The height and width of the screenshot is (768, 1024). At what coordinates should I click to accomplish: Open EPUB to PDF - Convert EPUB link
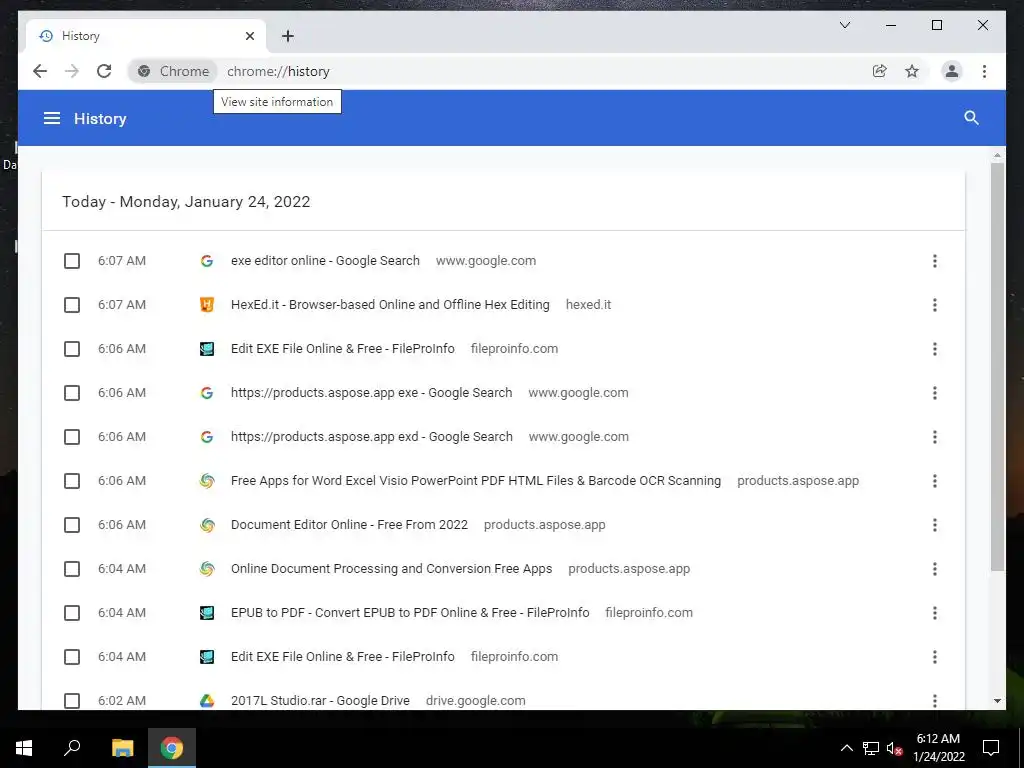(410, 613)
